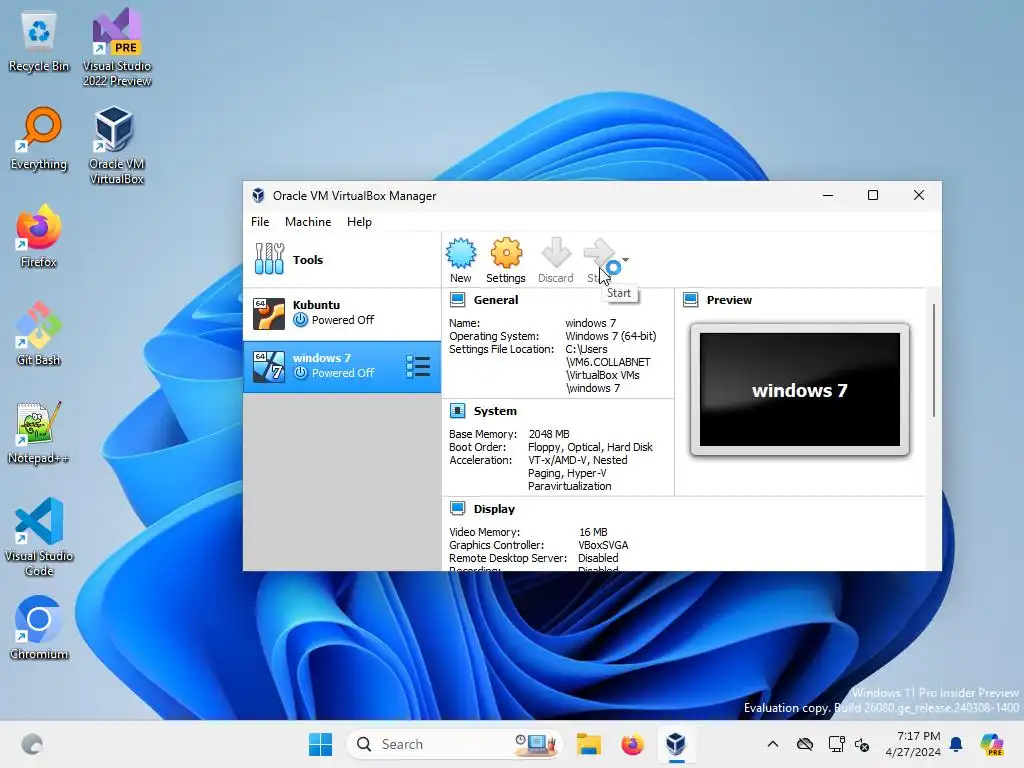Open the Firefox desktop shortcut
The height and width of the screenshot is (768, 1024).
click(39, 236)
